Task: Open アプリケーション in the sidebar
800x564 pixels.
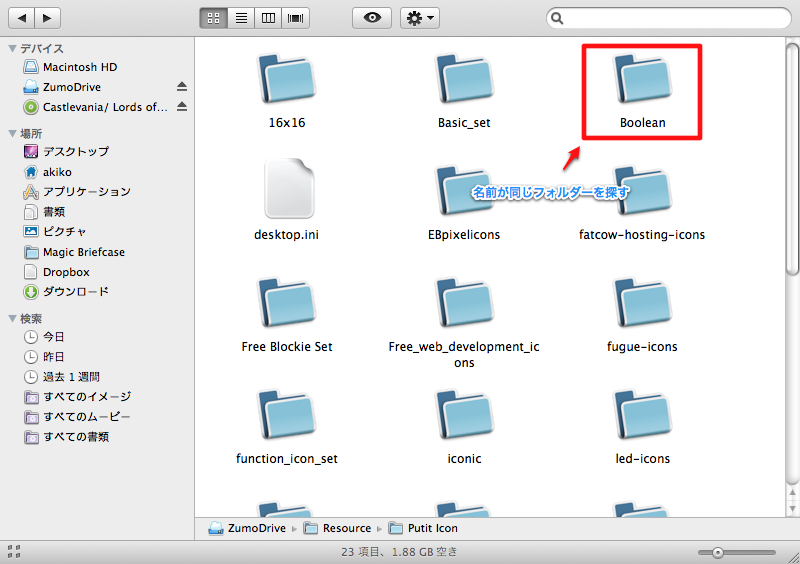Action: [x=77, y=192]
